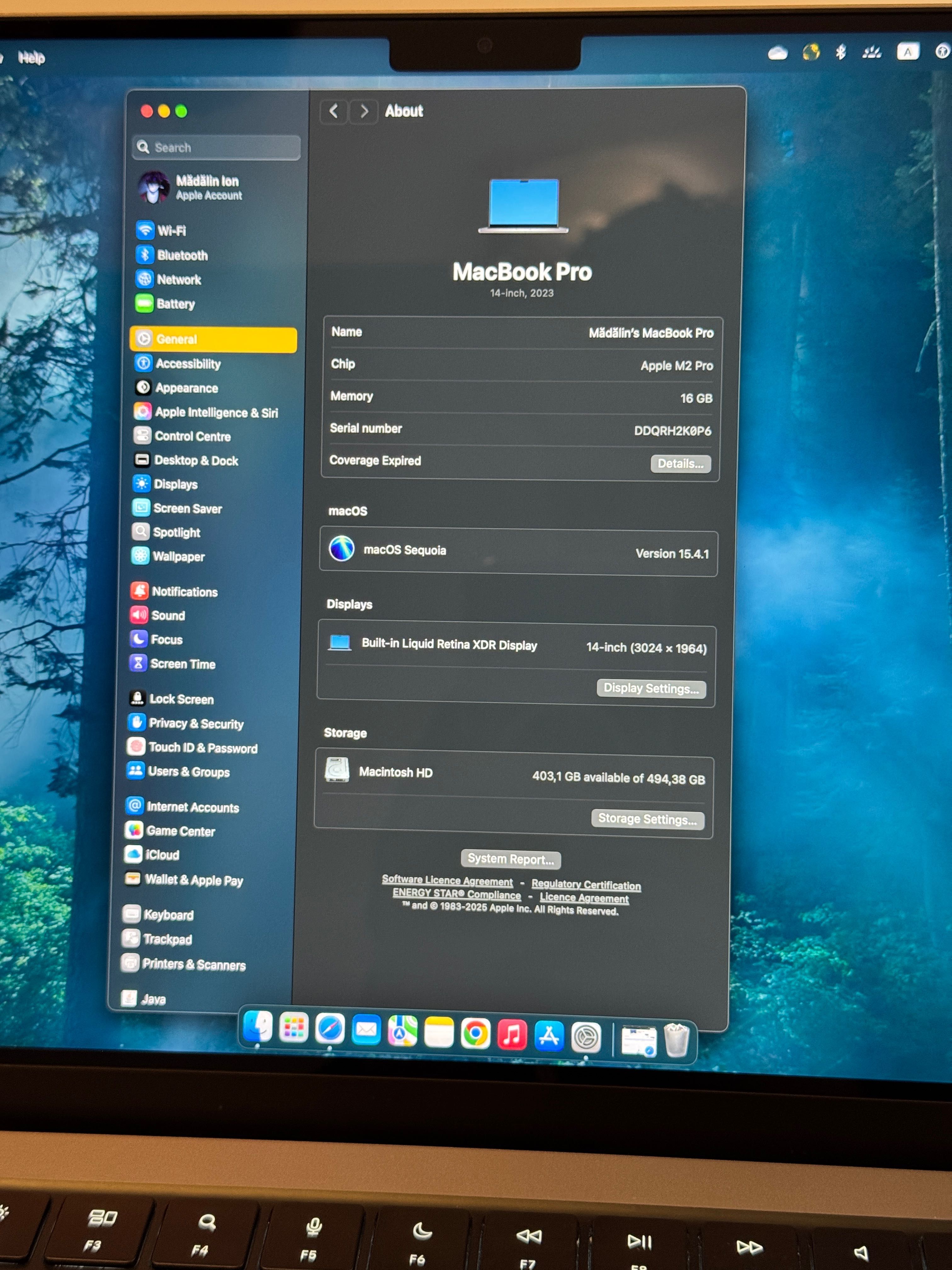Click serial number DDQRH2K0P6
Screen dimensions: 952x1270
tap(672, 431)
